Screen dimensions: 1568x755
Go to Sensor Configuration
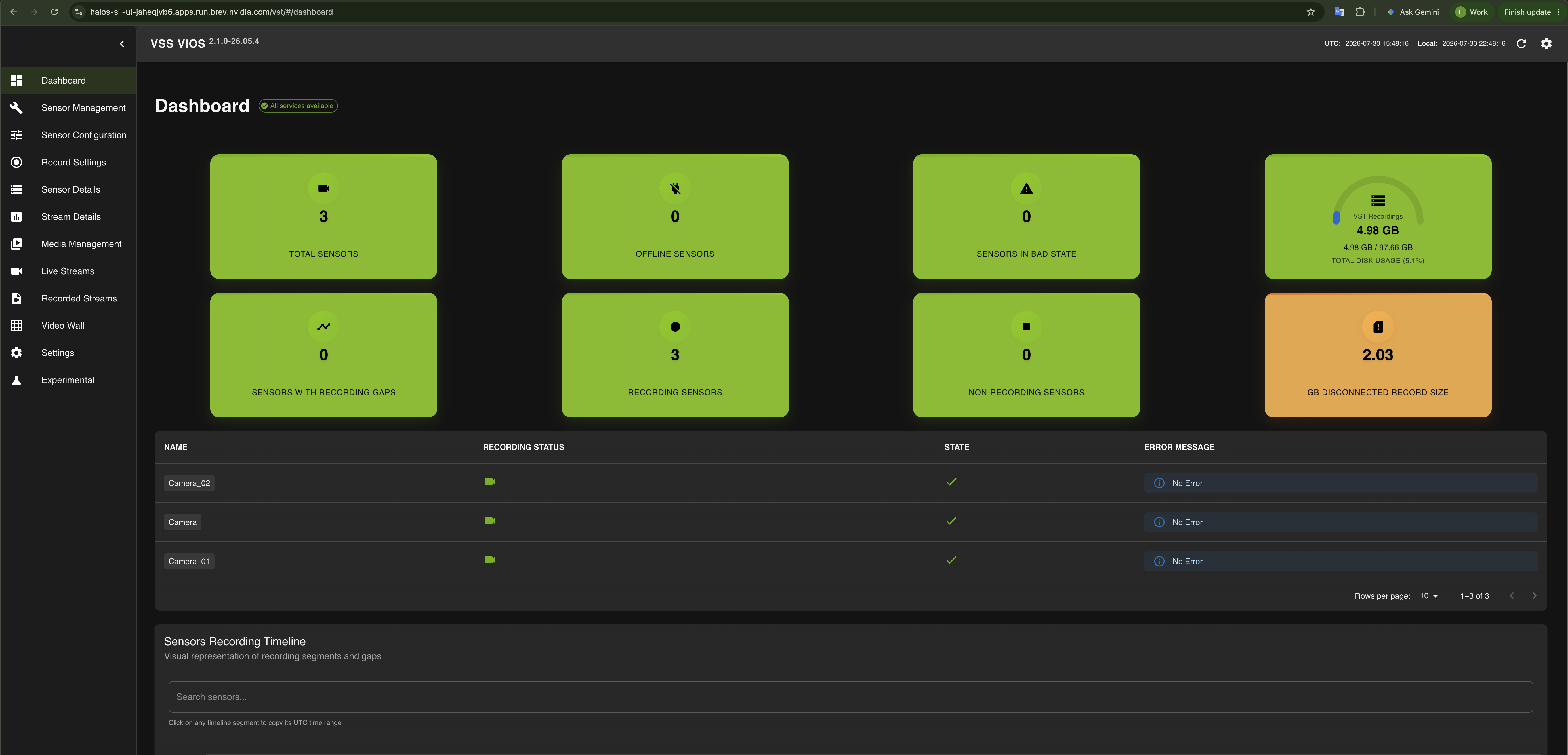pos(68,135)
